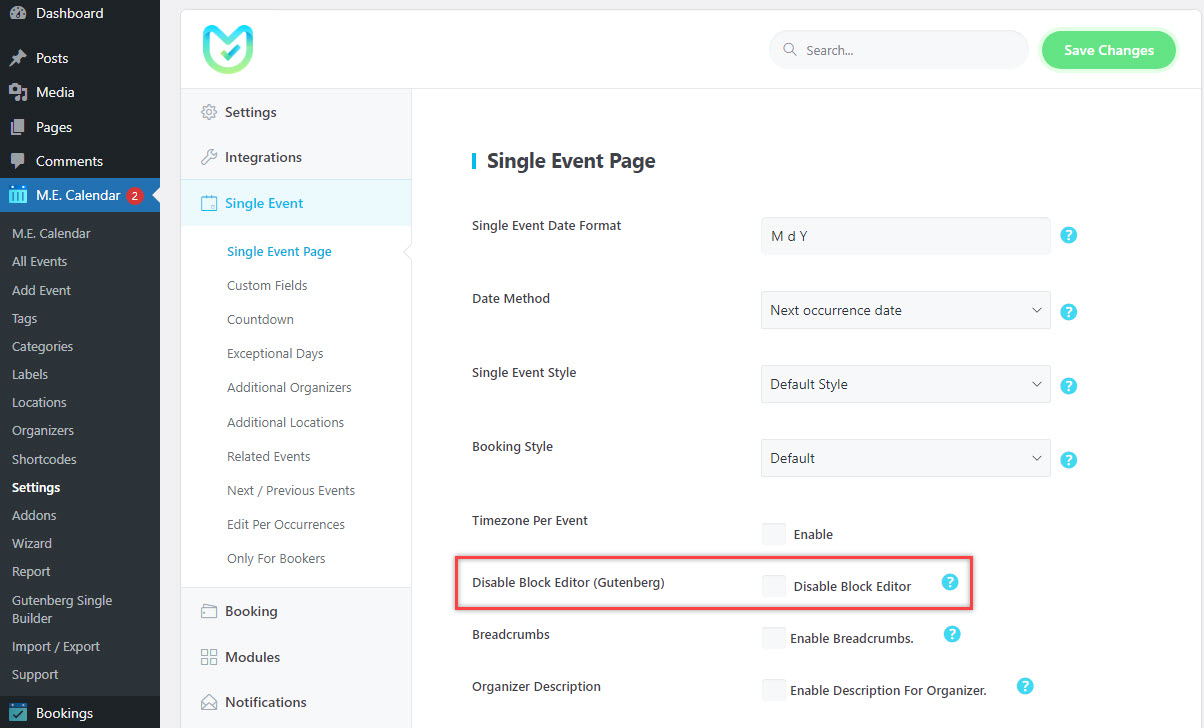Select Edit Per Occurrences item
Viewport: 1204px width, 728px height.
(286, 525)
